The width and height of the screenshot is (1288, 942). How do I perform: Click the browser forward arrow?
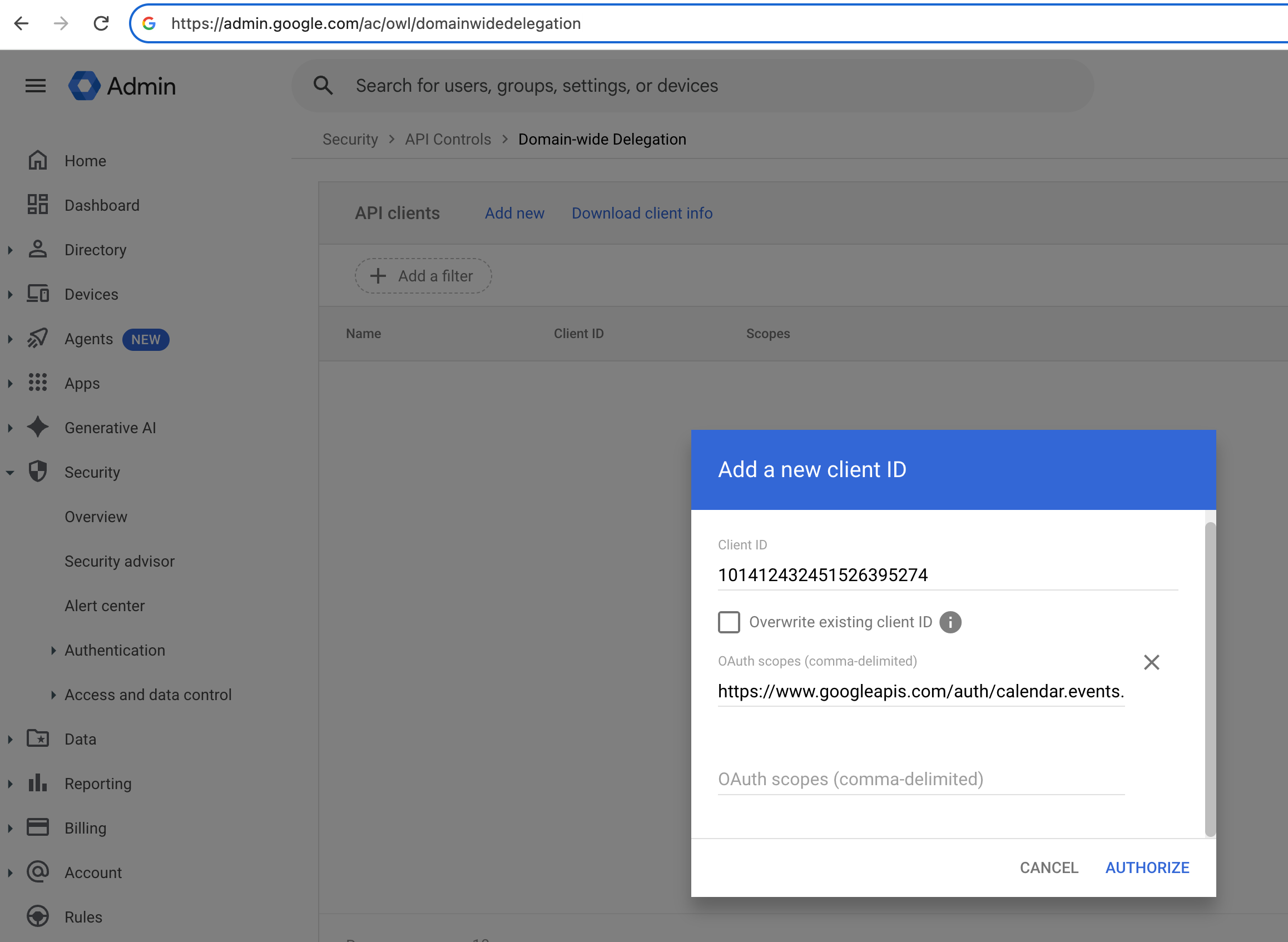coord(61,23)
